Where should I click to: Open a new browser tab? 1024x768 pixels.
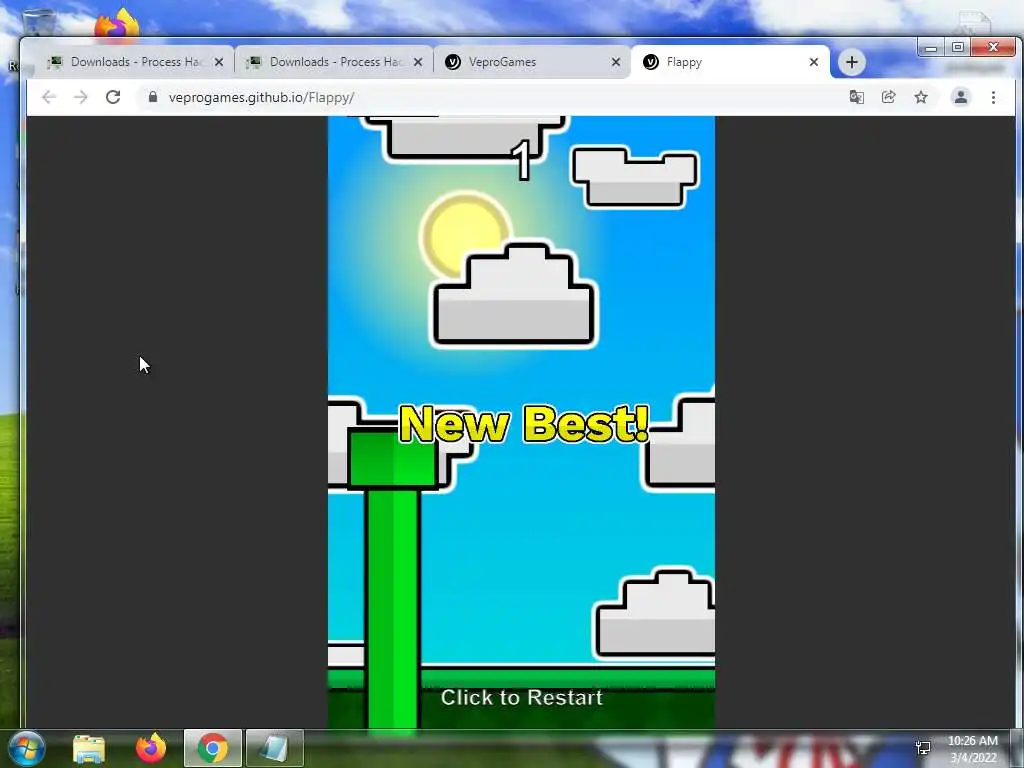pos(852,62)
